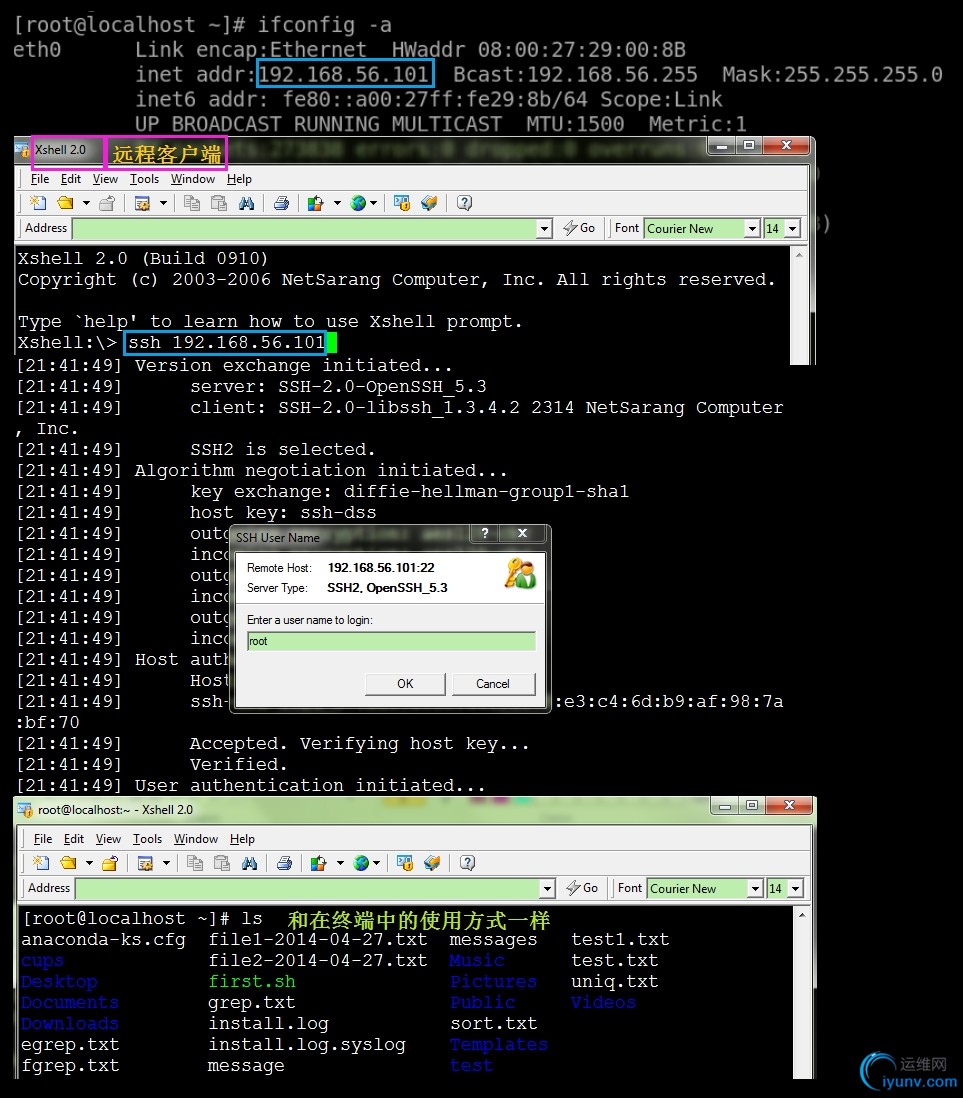The width and height of the screenshot is (963, 1098).
Task: Click scrollbar up arrow in upper Xshell terminal
Action: (x=799, y=256)
